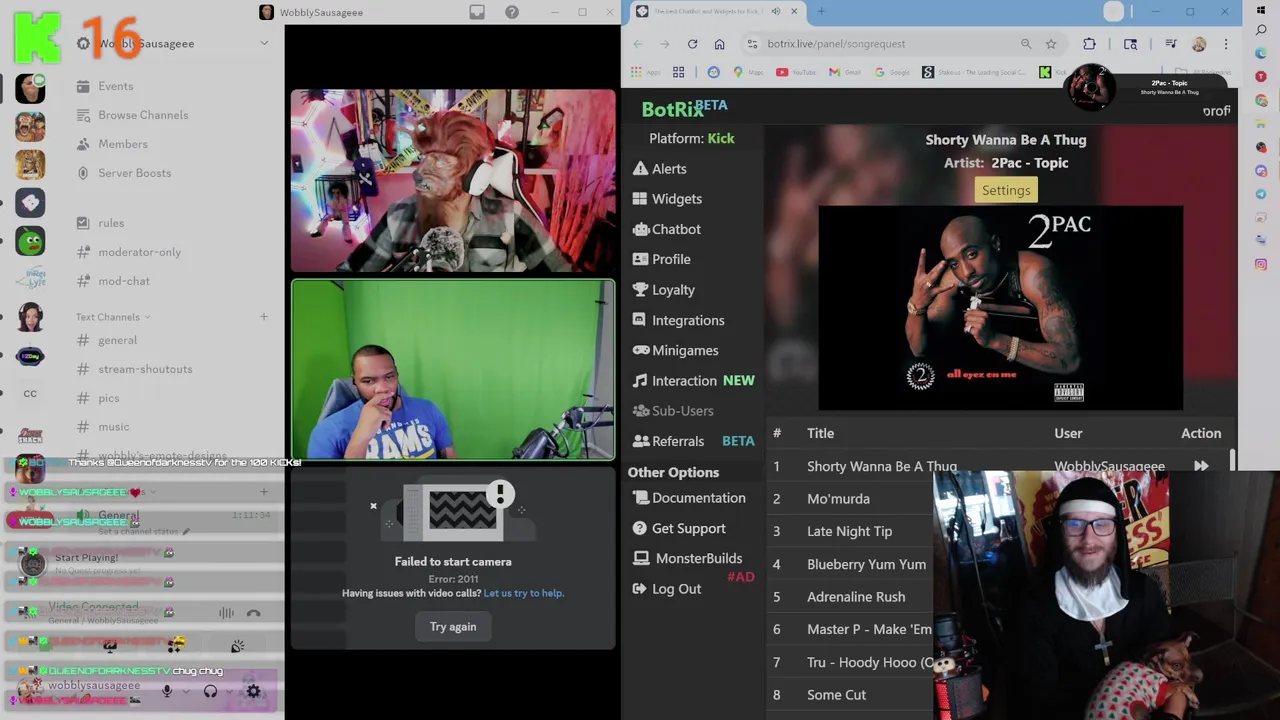Open Maps bookmark
The width and height of the screenshot is (1280, 720).
click(x=746, y=72)
